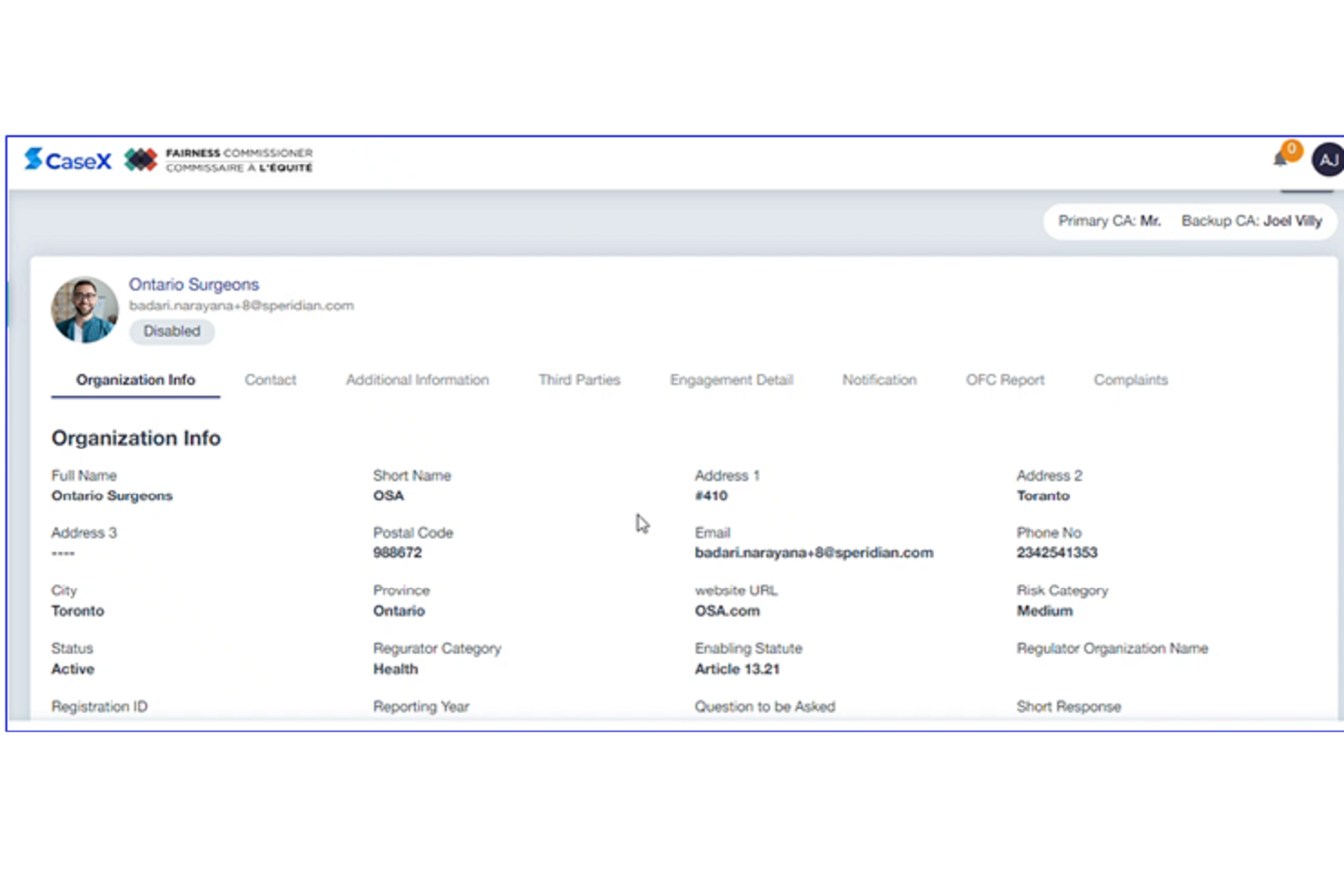Open the Ontario Surgeons name link
Viewport: 1344px width, 896px height.
pyautogui.click(x=193, y=284)
